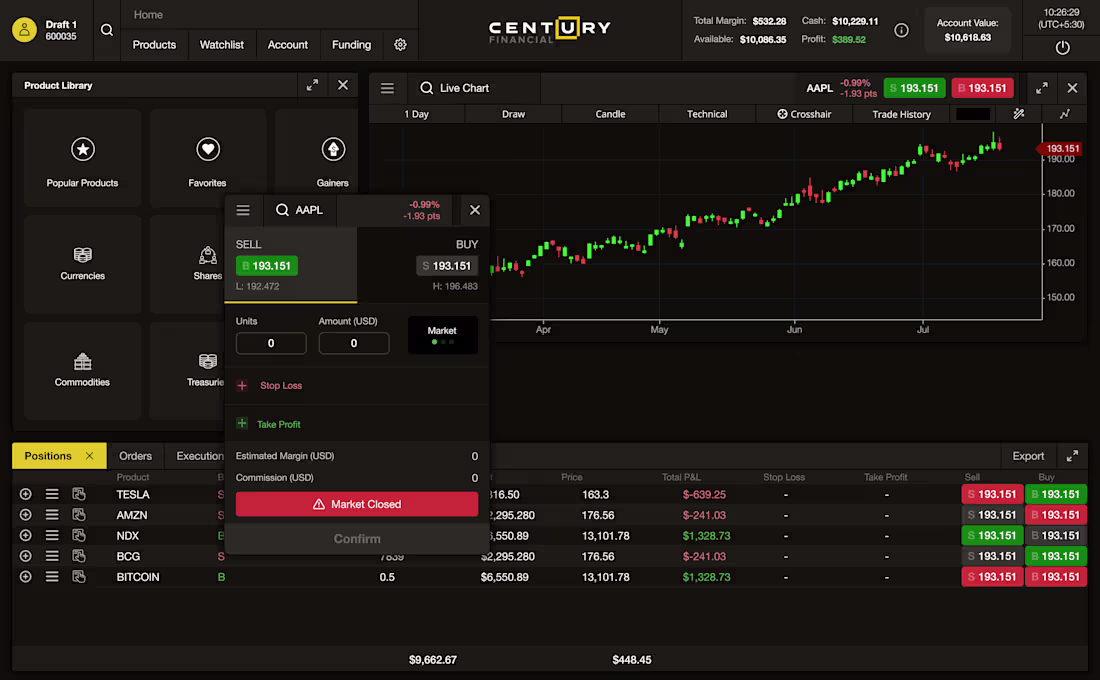
Task: Expand the Product Library panel
Action: (312, 85)
